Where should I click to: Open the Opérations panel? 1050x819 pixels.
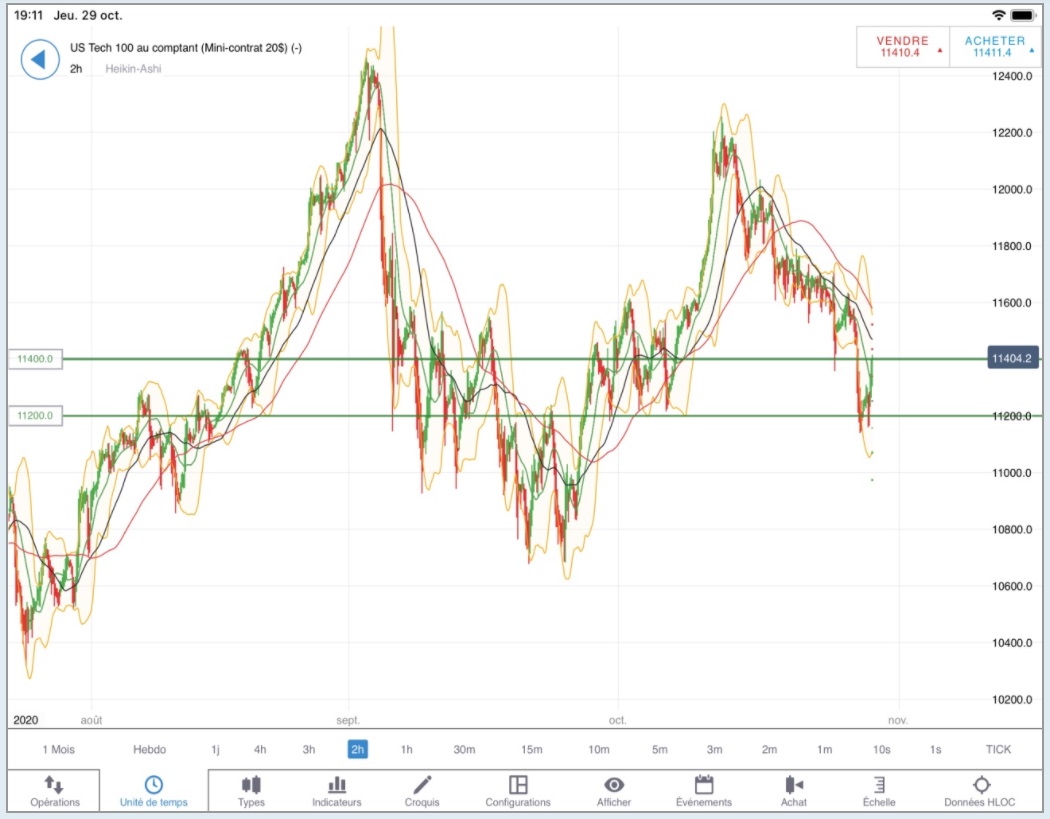[54, 790]
